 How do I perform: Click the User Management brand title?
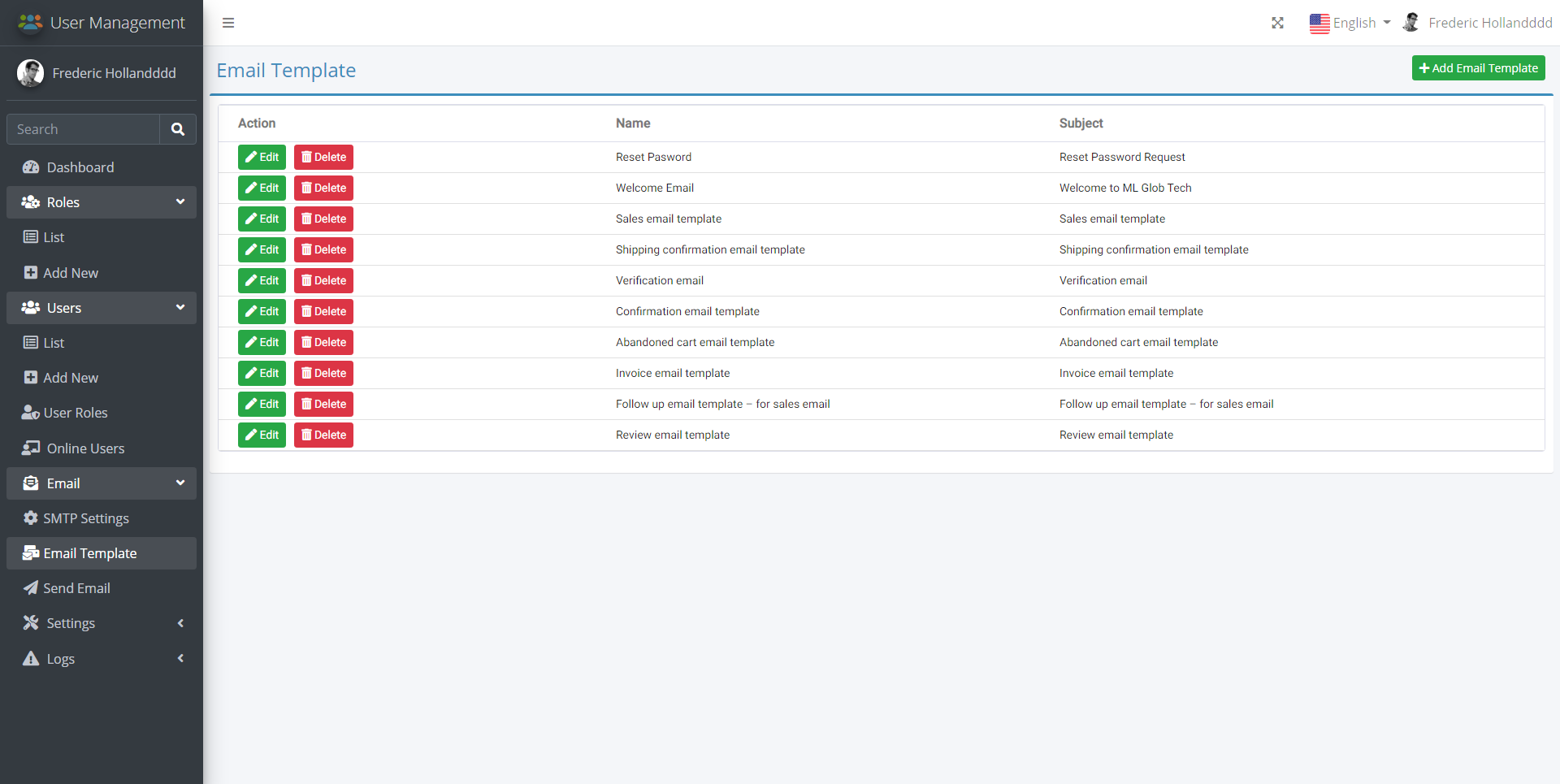pyautogui.click(x=118, y=23)
